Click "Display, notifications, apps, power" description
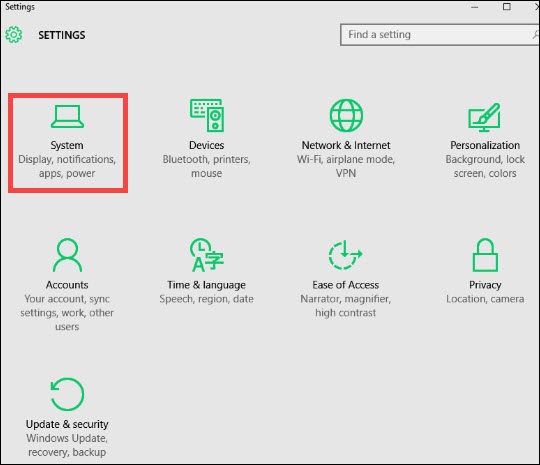540x465 pixels. click(67, 166)
